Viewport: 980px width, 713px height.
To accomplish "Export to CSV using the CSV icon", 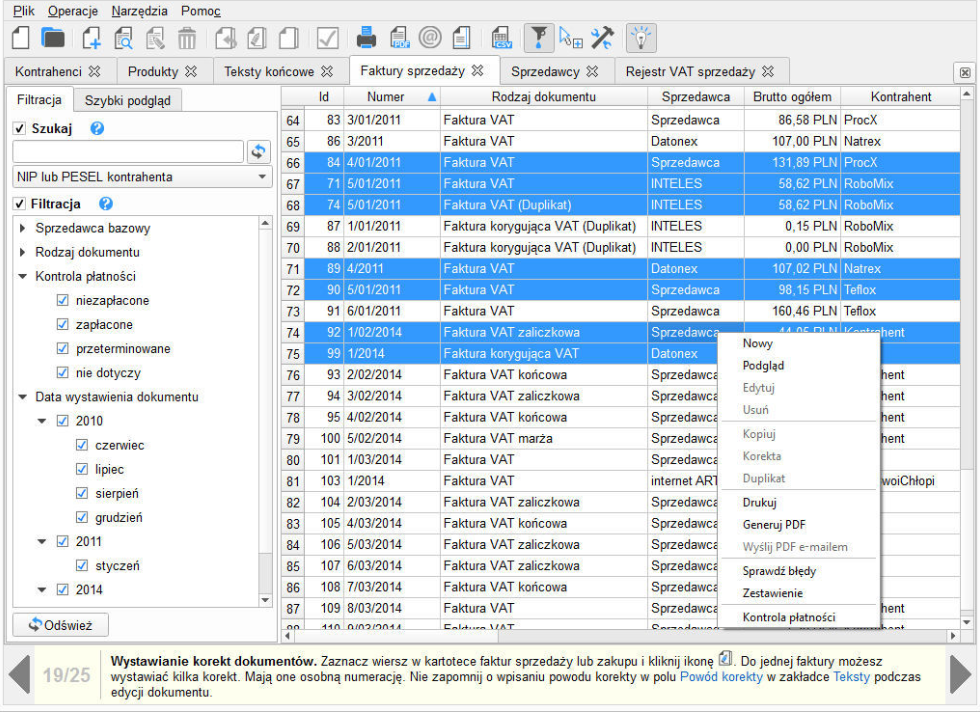I will (x=501, y=38).
